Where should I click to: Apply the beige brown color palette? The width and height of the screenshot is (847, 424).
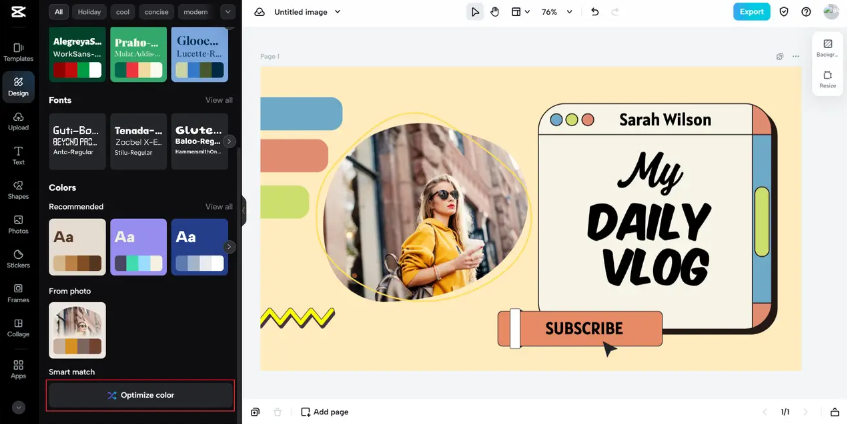(77, 247)
